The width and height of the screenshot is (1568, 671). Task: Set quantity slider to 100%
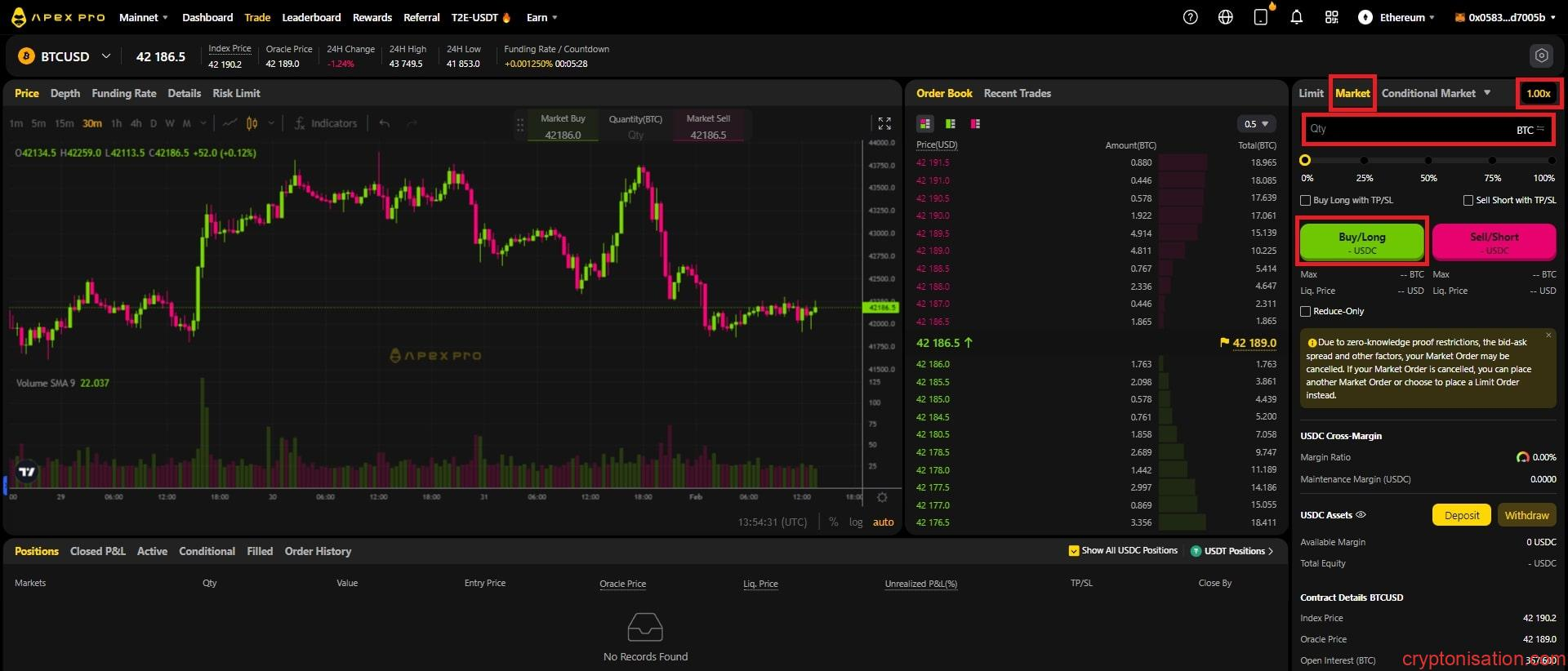coord(1551,161)
